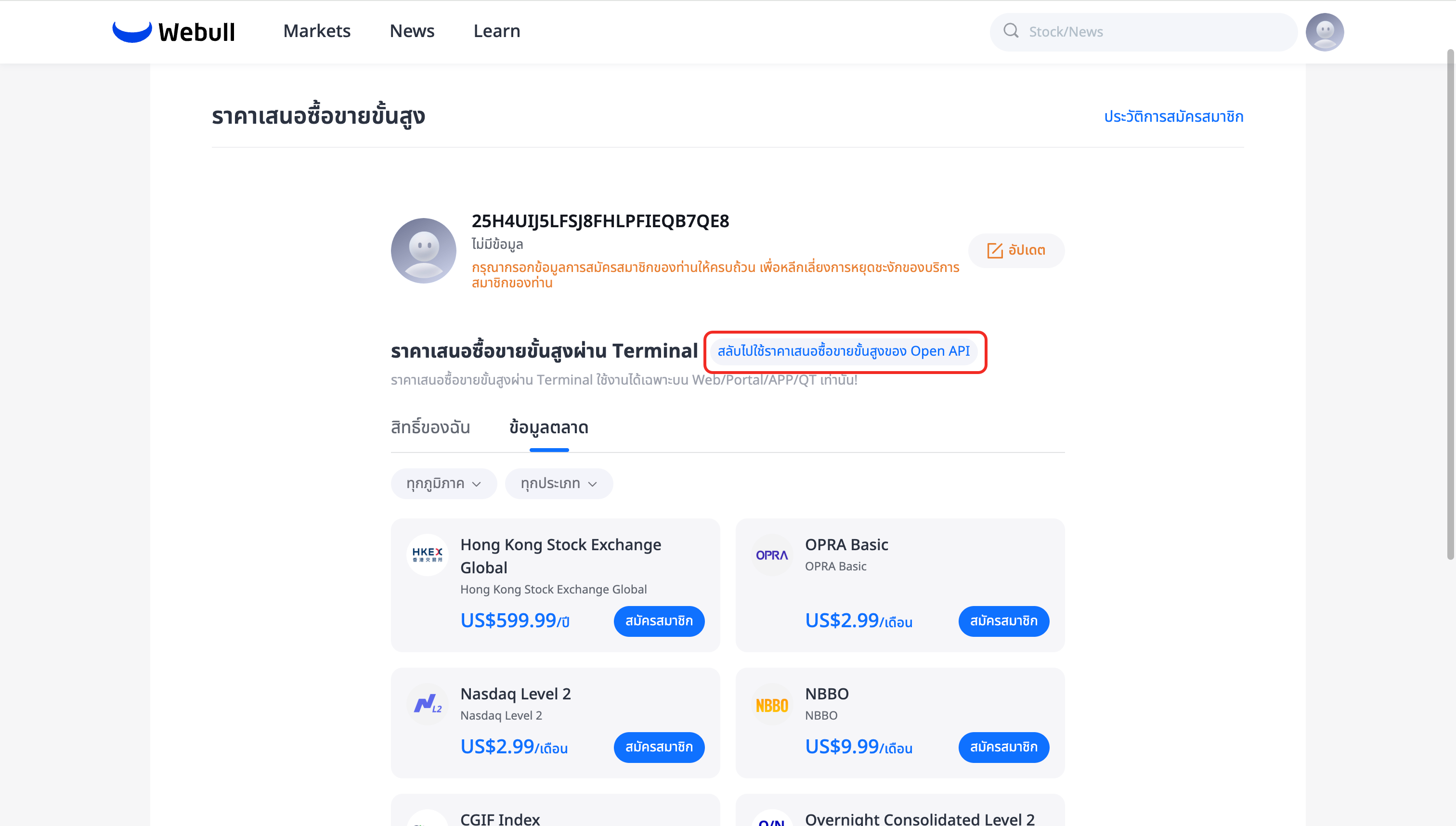1456x826 pixels.
Task: Click the CGIF Index card title
Action: click(x=500, y=819)
